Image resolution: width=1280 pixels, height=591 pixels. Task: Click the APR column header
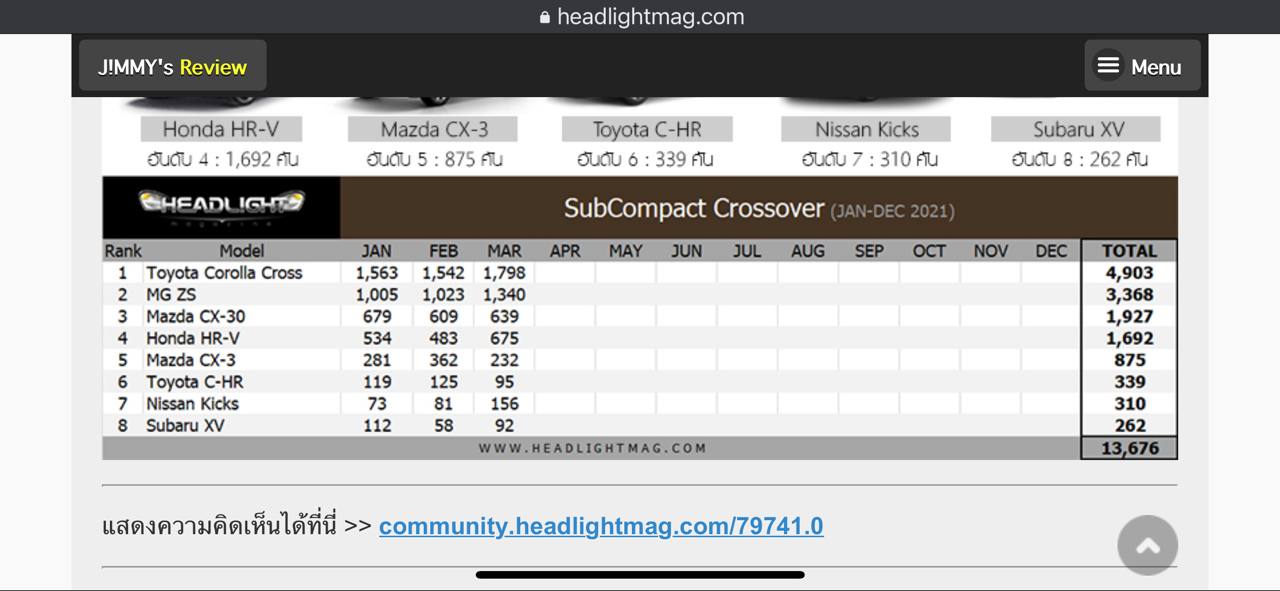[565, 251]
